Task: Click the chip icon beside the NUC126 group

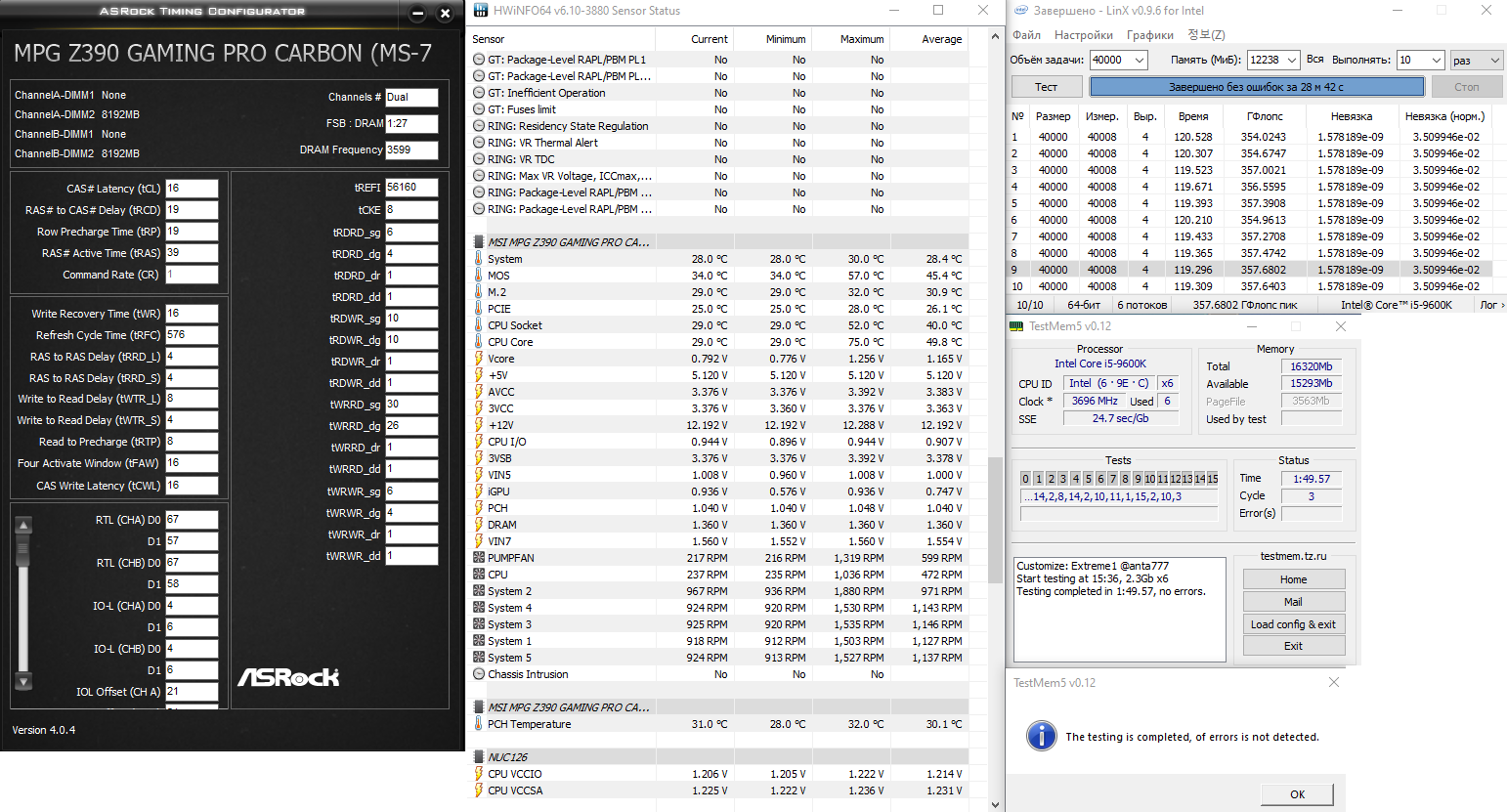Action: coord(479,757)
